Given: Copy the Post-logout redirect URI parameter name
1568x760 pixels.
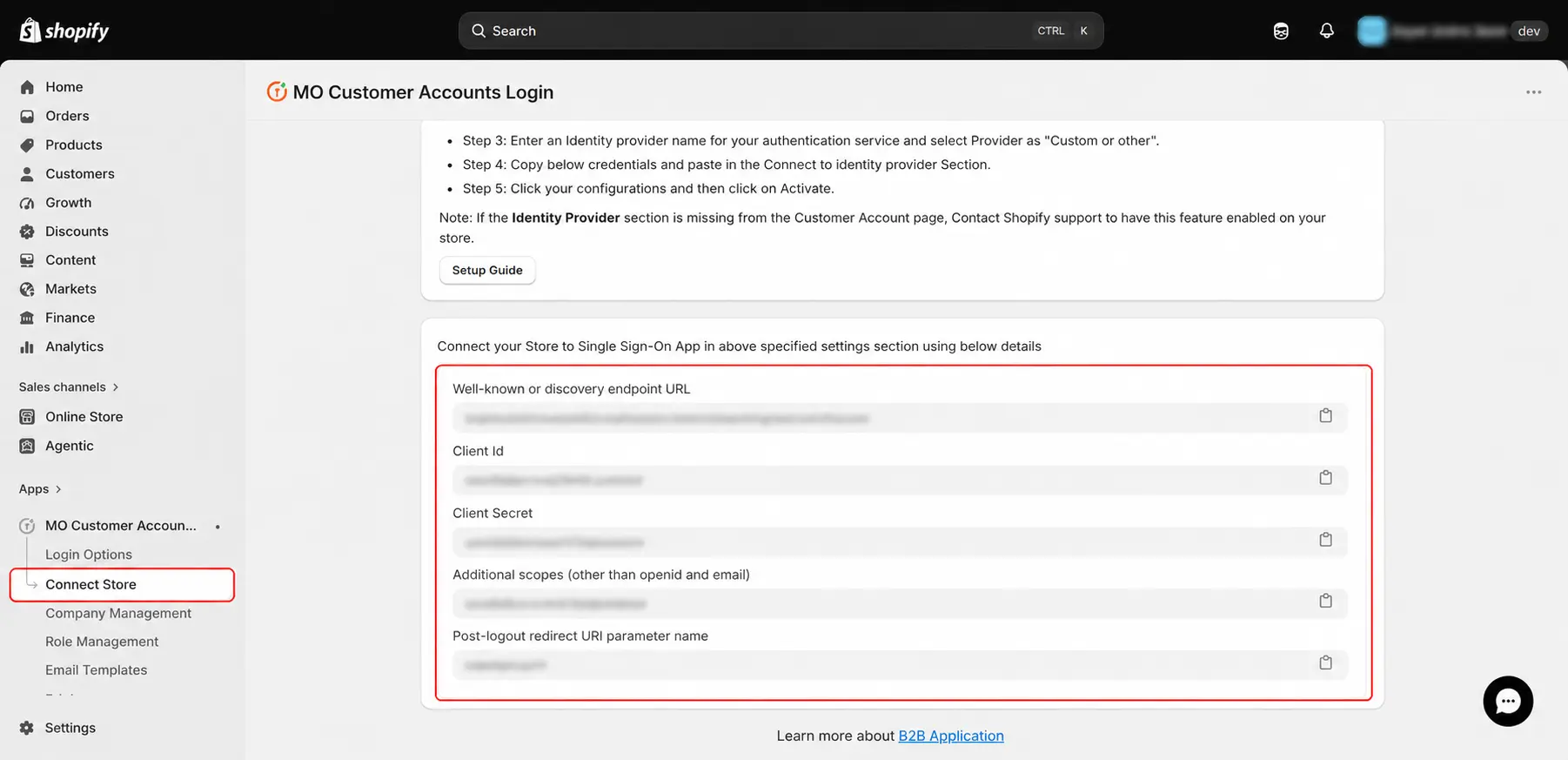Looking at the screenshot, I should tap(1325, 662).
